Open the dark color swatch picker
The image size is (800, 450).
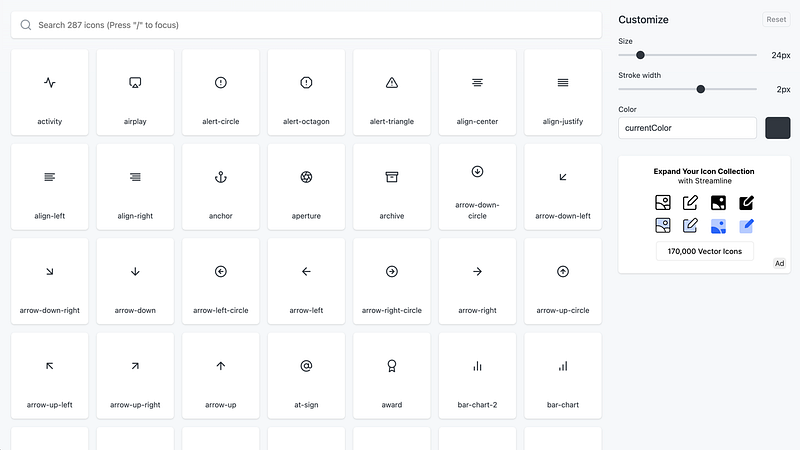pyautogui.click(x=778, y=128)
